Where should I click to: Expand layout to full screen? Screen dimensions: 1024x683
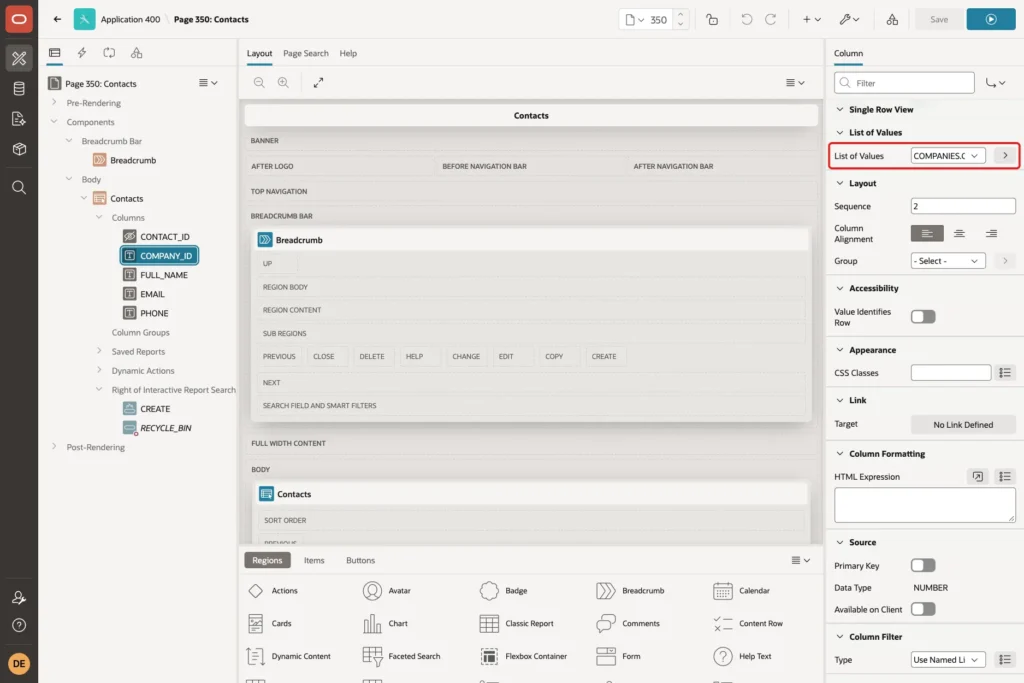[x=318, y=82]
